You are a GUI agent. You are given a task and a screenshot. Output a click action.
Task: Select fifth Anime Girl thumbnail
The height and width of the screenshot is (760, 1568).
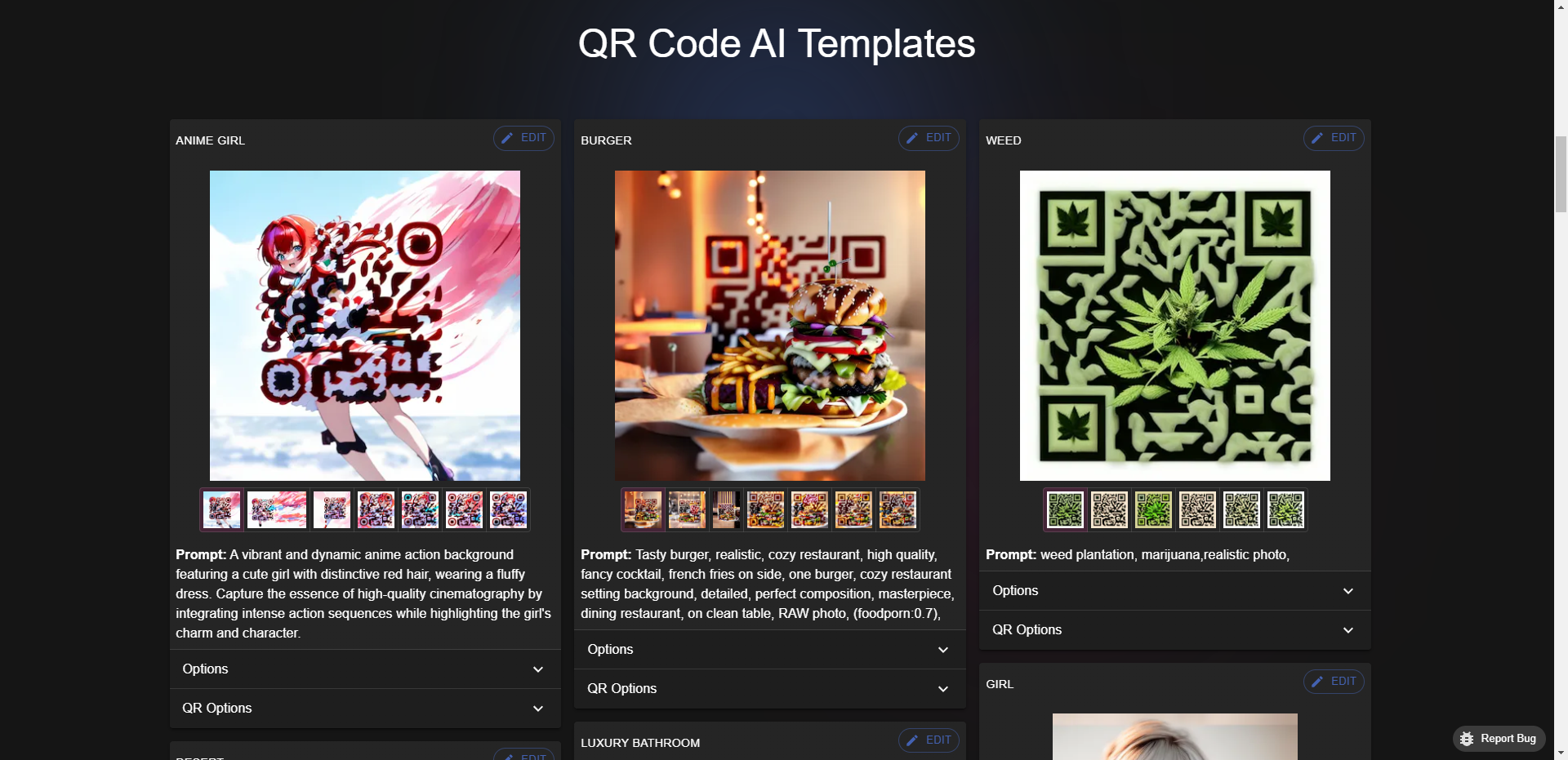420,510
